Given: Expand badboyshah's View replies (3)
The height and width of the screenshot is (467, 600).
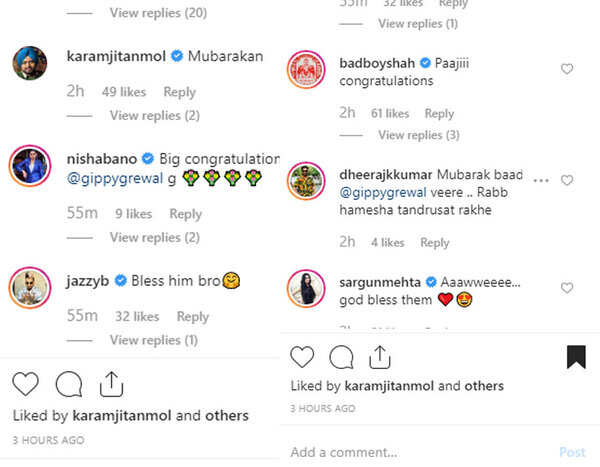Looking at the screenshot, I should point(418,135).
